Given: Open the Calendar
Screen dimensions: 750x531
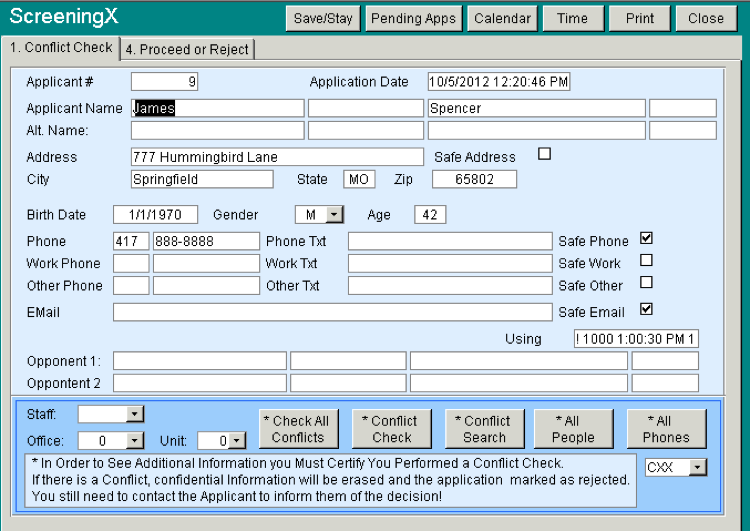Looking at the screenshot, I should point(503,18).
